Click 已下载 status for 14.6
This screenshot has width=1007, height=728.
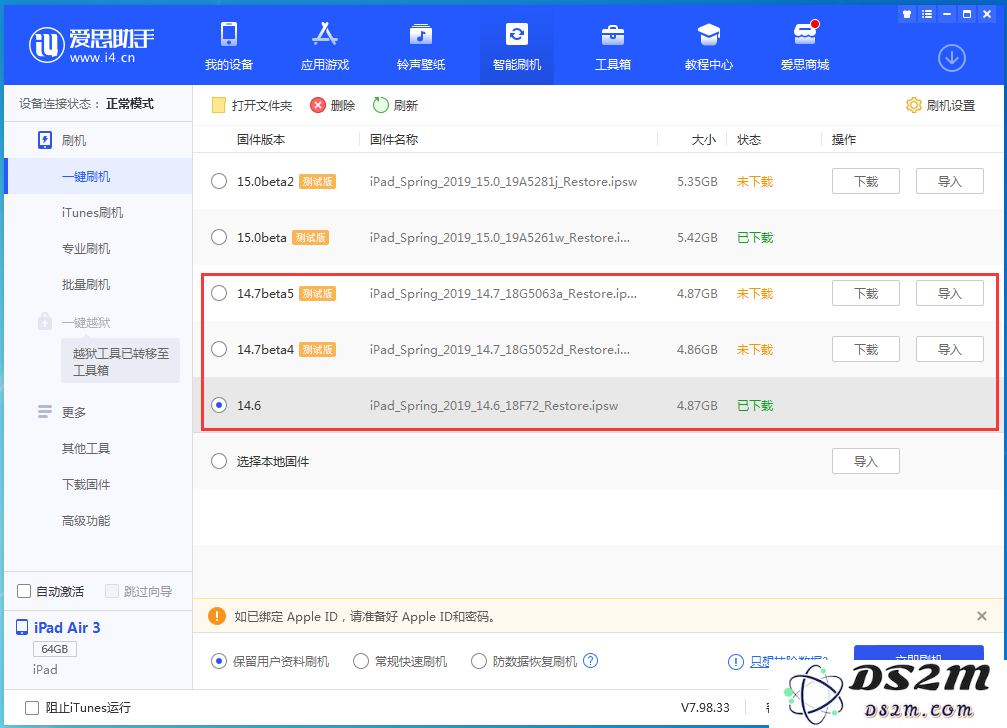[755, 406]
